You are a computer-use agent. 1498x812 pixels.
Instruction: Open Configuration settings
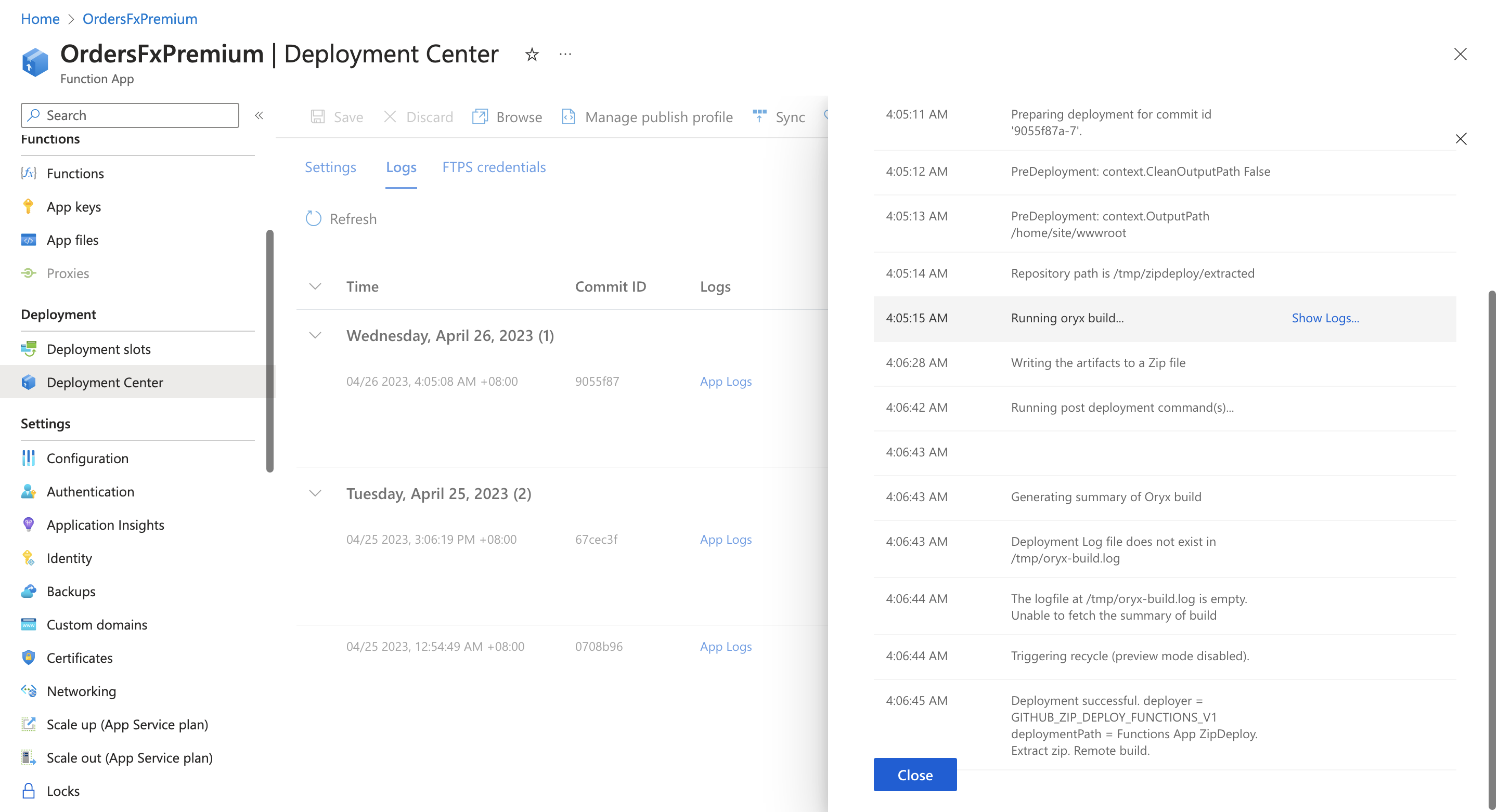click(x=87, y=458)
